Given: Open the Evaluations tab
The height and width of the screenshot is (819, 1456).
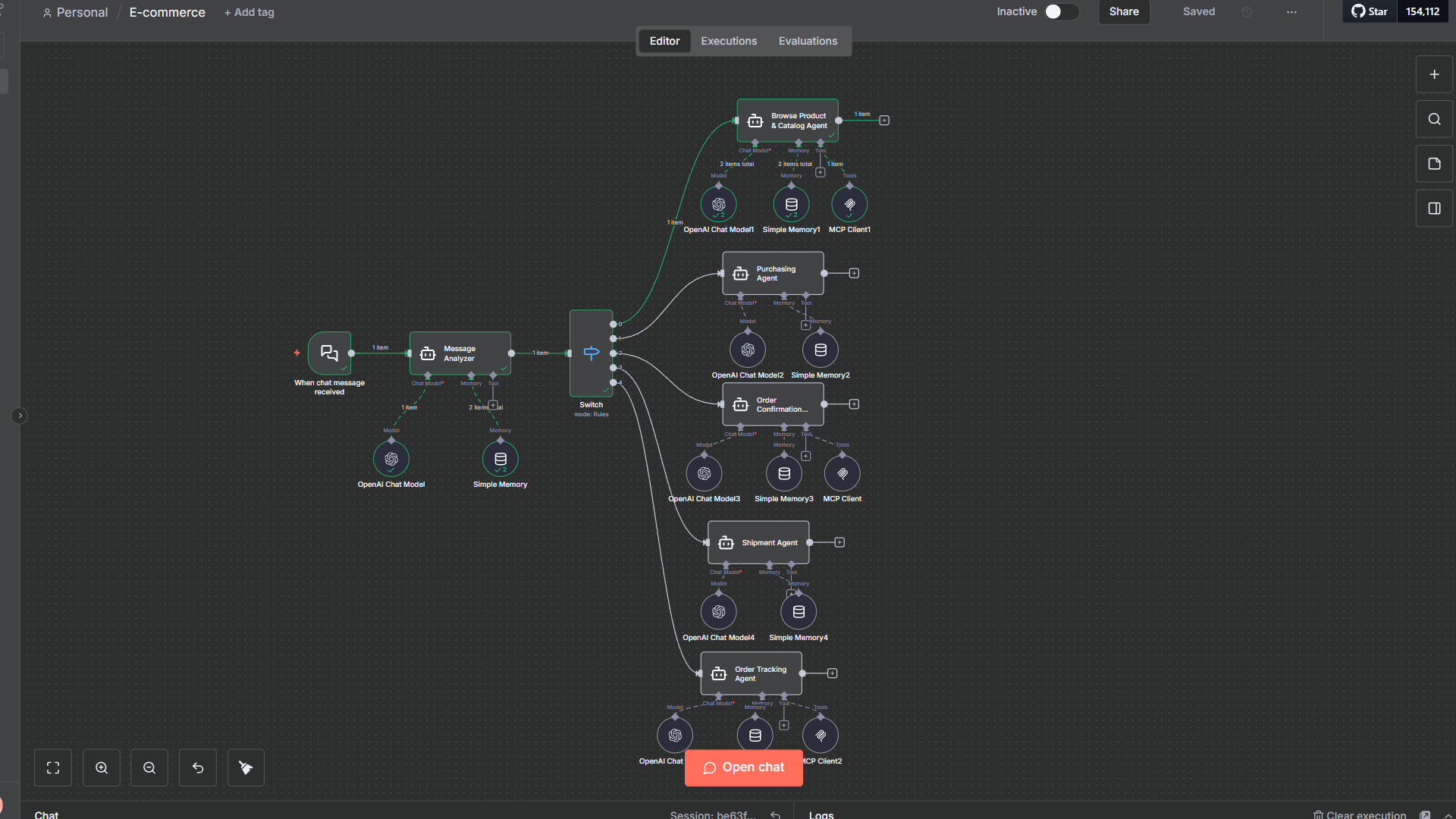Looking at the screenshot, I should (x=808, y=40).
